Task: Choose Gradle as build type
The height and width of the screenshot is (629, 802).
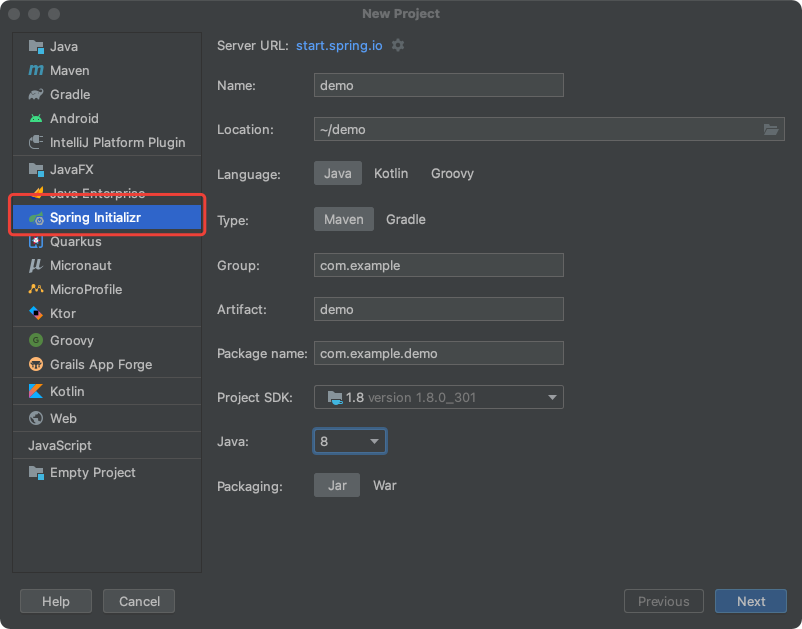Action: pos(406,219)
